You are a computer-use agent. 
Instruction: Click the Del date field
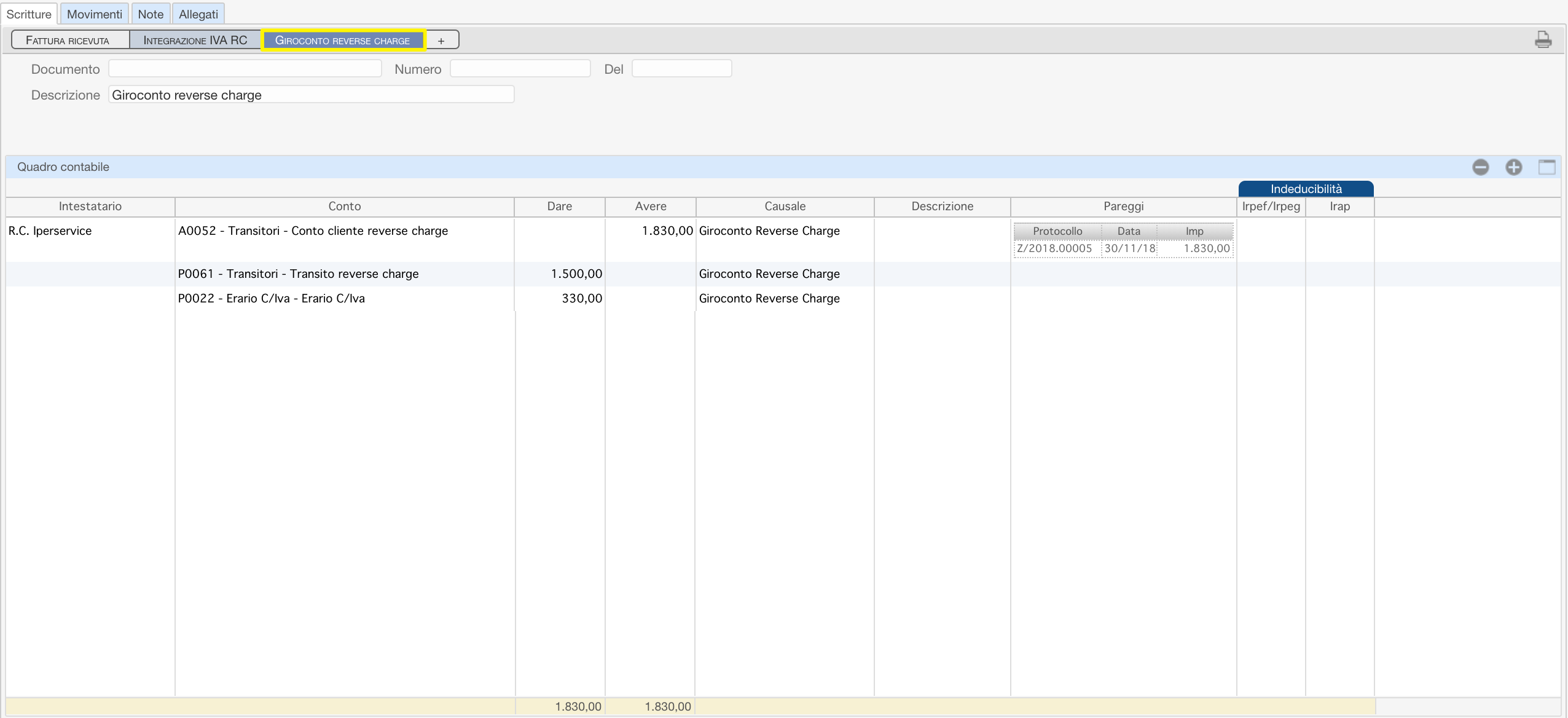tap(682, 68)
